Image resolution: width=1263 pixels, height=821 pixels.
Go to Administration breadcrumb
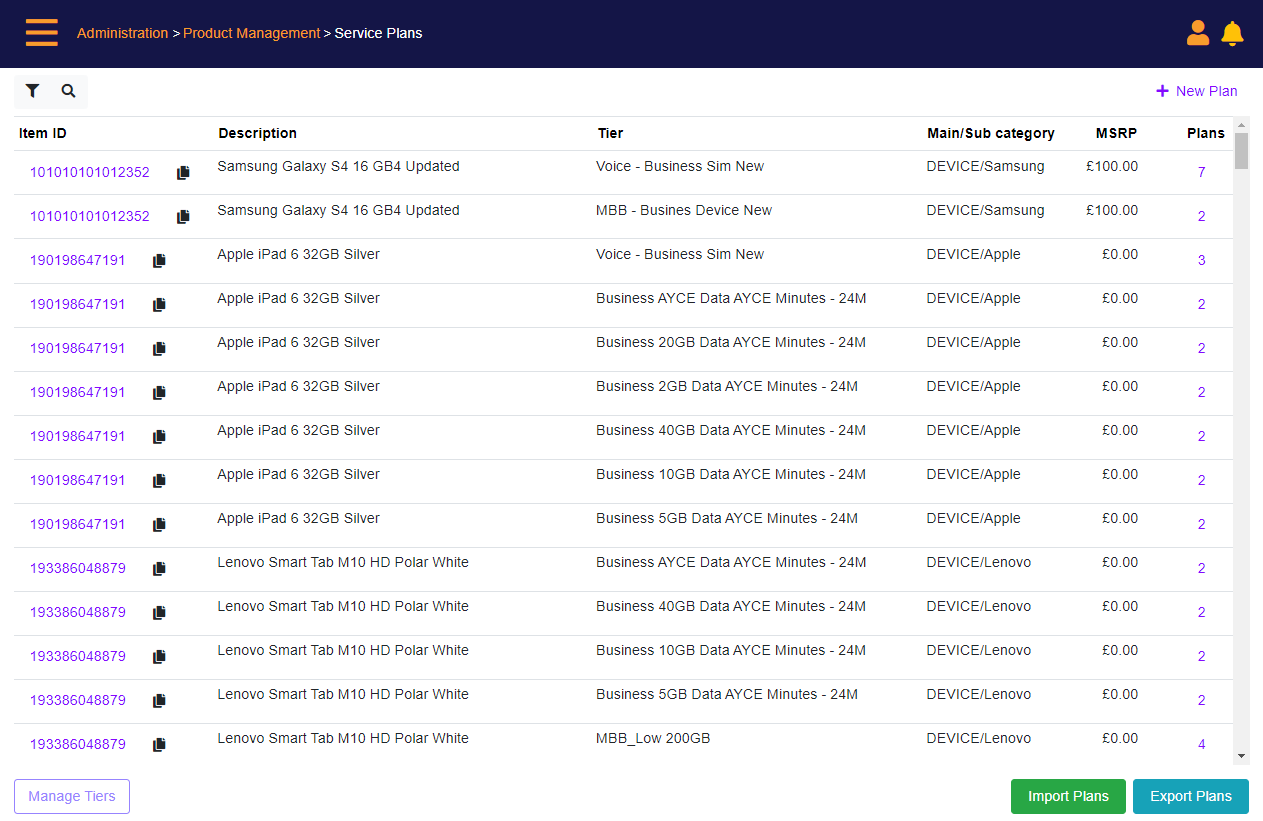click(x=123, y=33)
